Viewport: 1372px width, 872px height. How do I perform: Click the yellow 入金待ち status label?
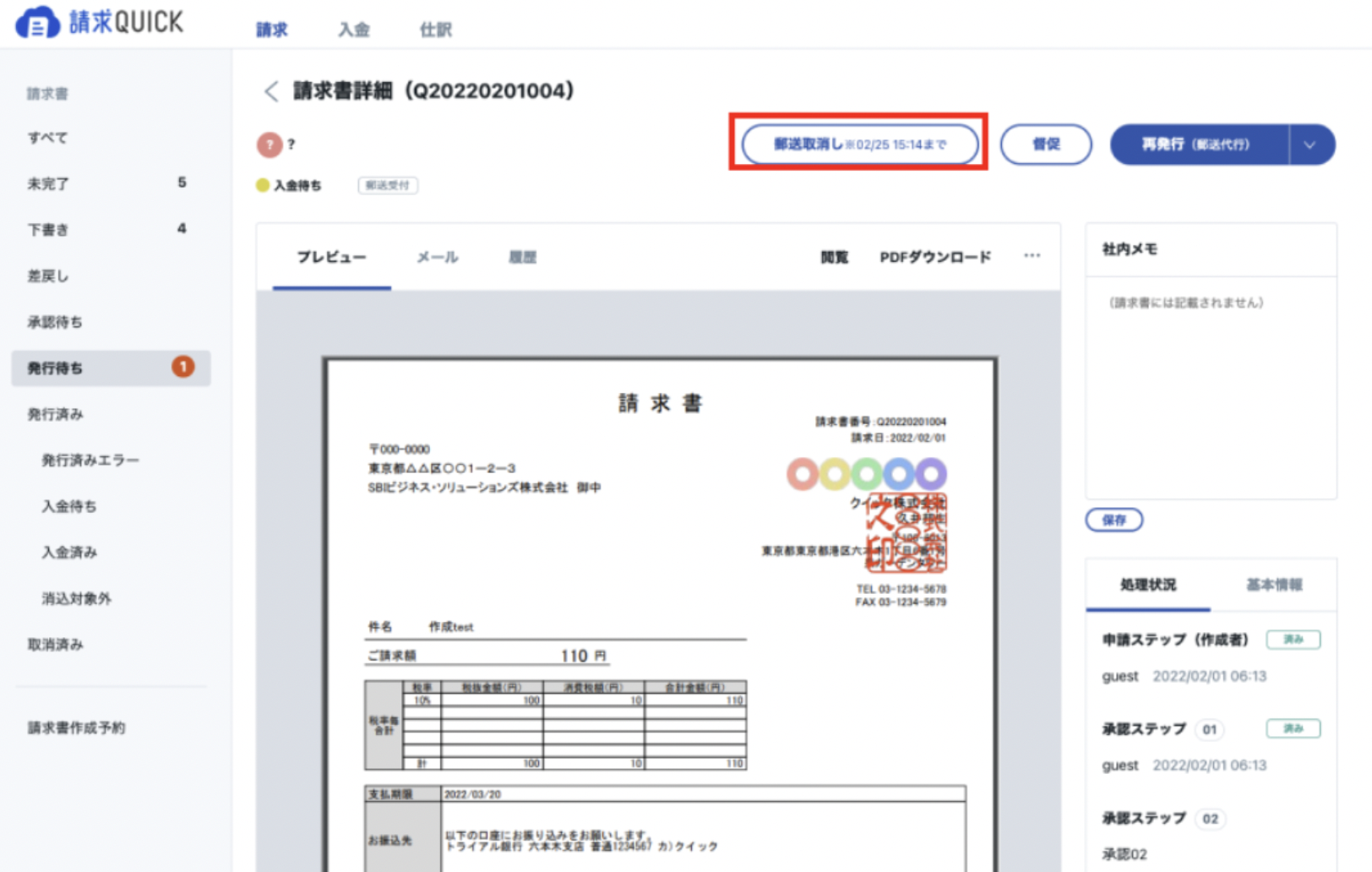click(x=289, y=185)
